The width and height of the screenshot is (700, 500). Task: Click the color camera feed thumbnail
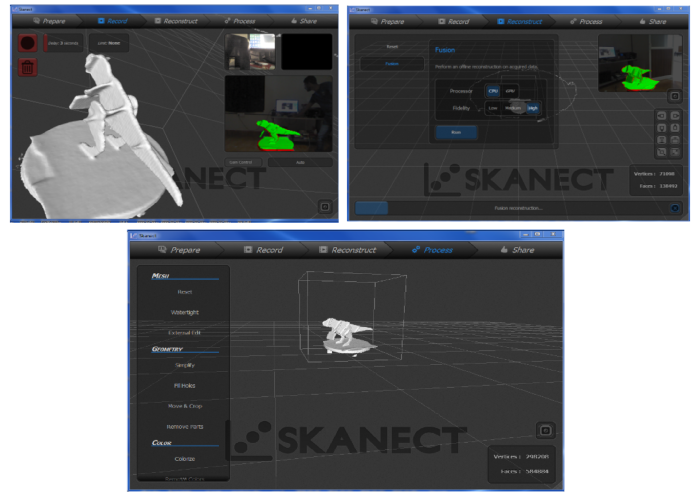coord(250,52)
